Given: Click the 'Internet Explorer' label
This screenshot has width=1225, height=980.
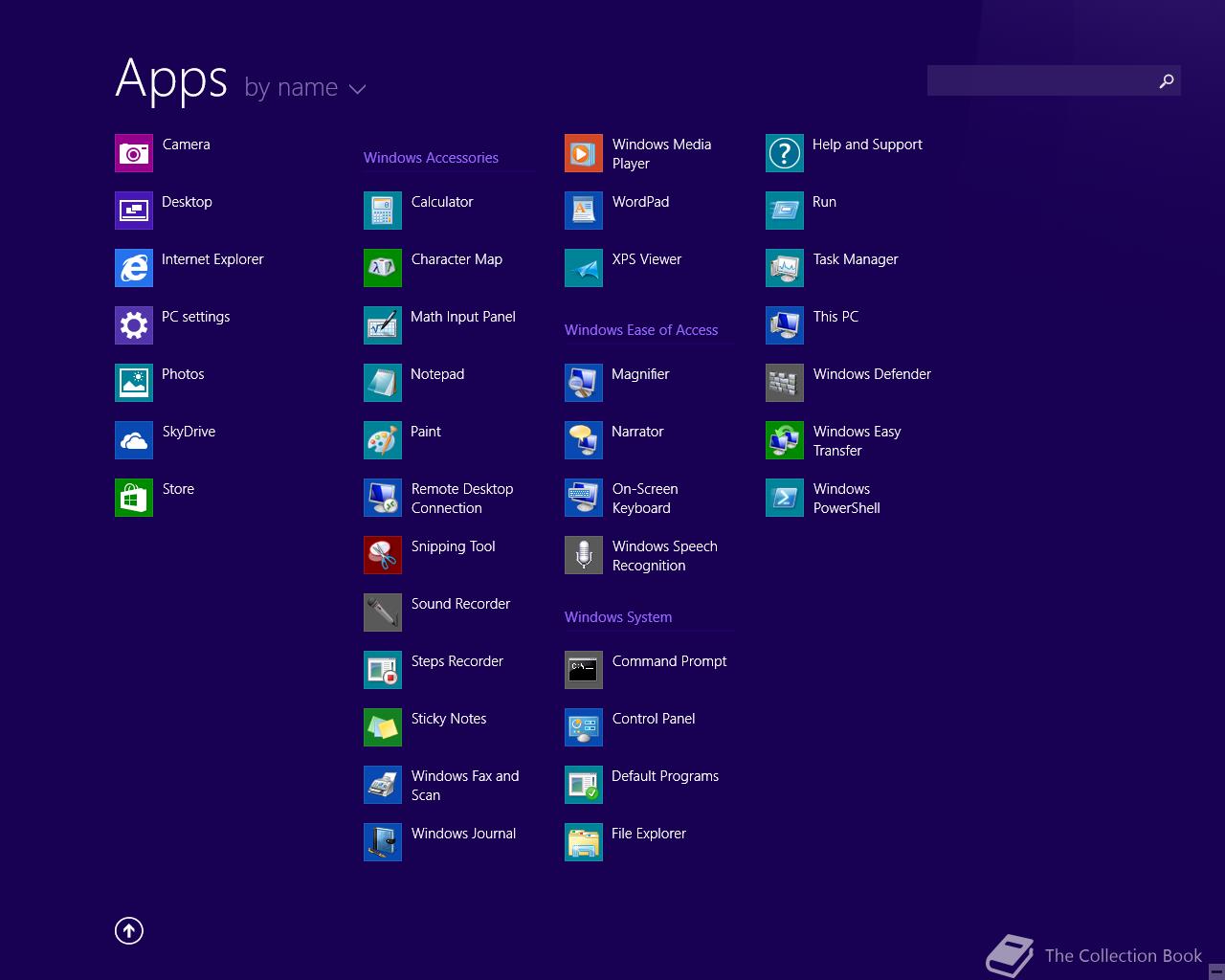Looking at the screenshot, I should point(212,259).
